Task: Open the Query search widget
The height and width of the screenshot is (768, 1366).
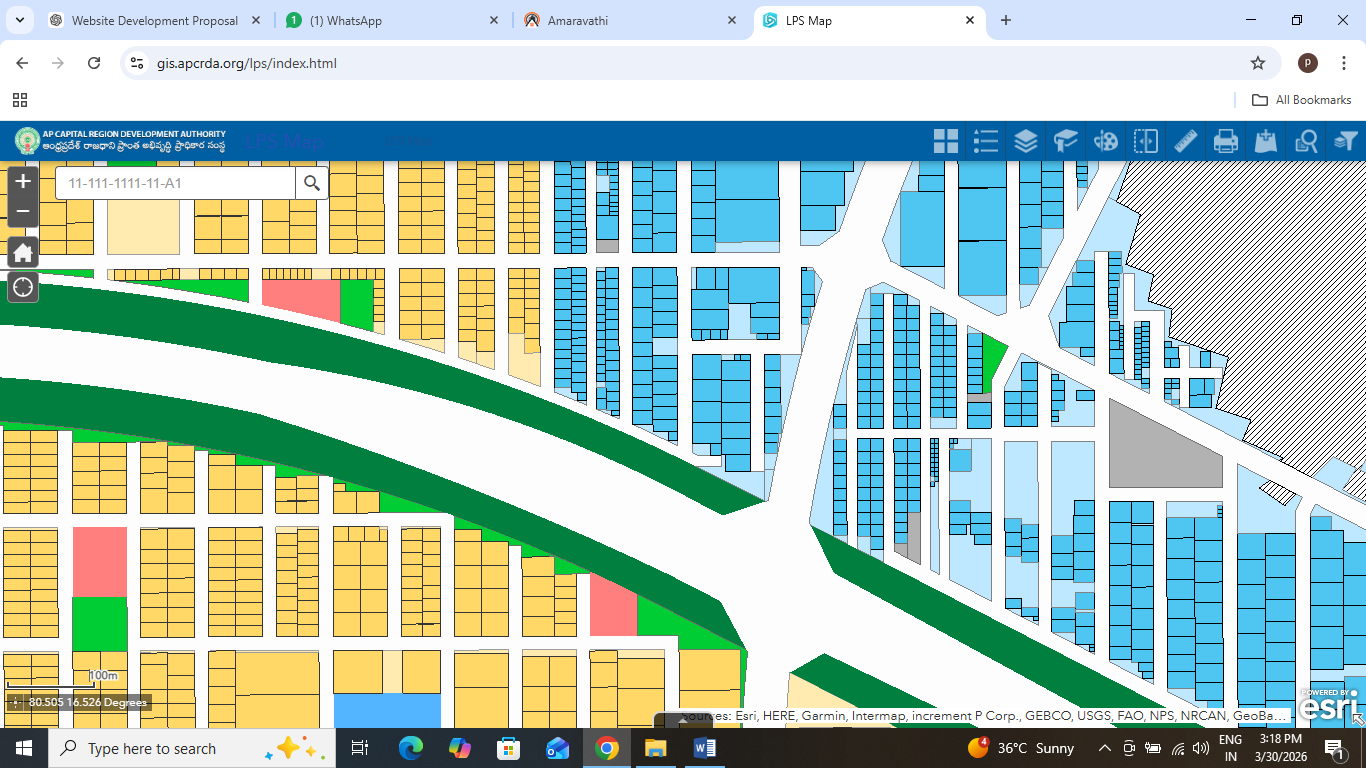Action: (1306, 141)
